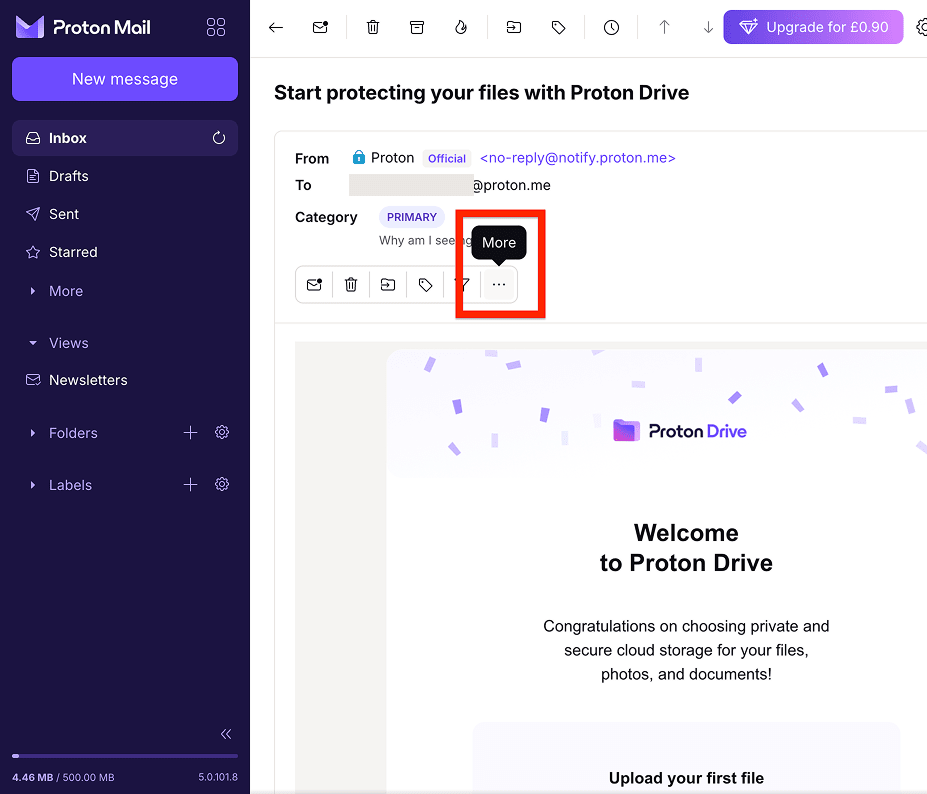Click the version number 5.0.101.8
The image size is (927, 794).
click(218, 777)
